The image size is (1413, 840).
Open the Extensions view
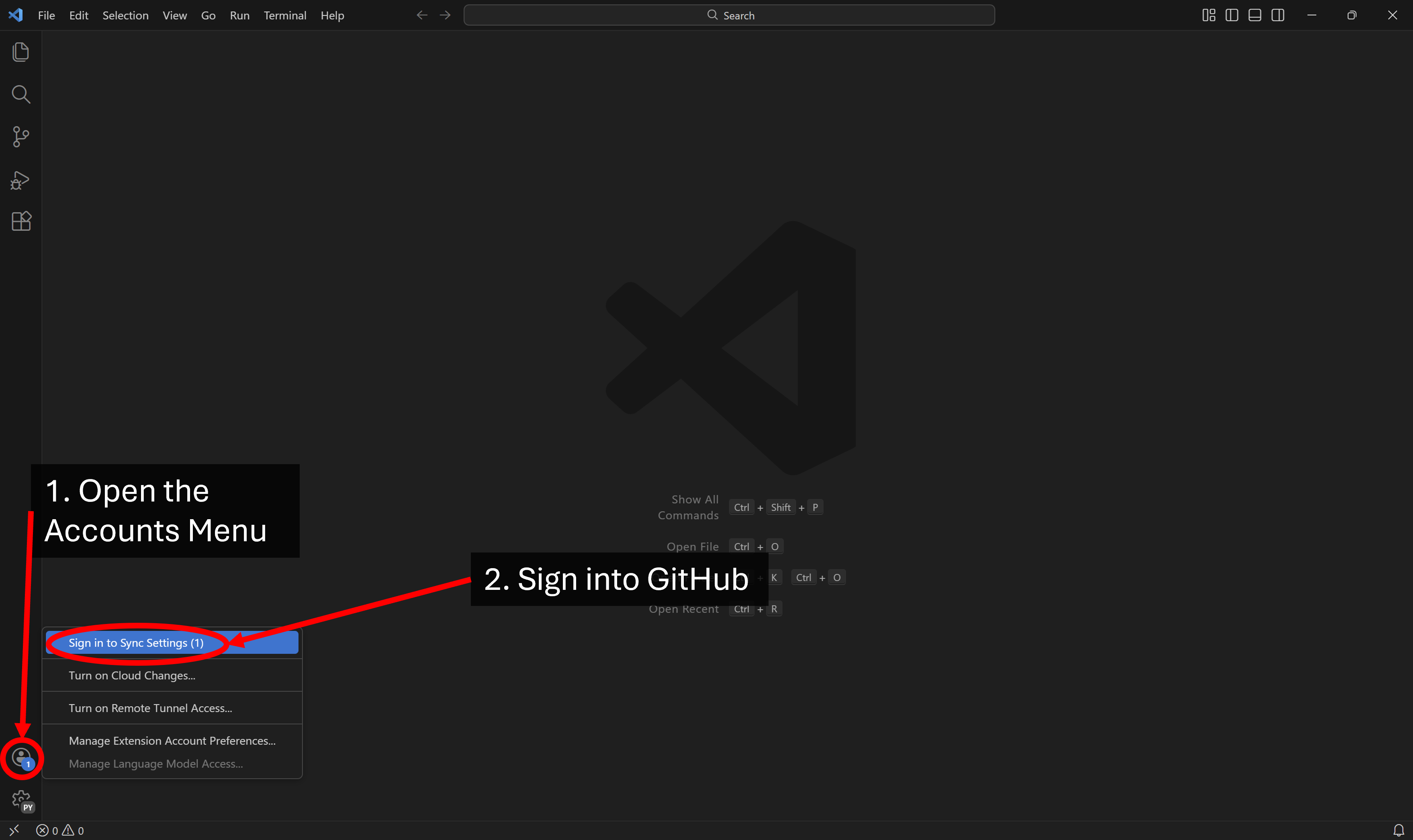(x=21, y=221)
